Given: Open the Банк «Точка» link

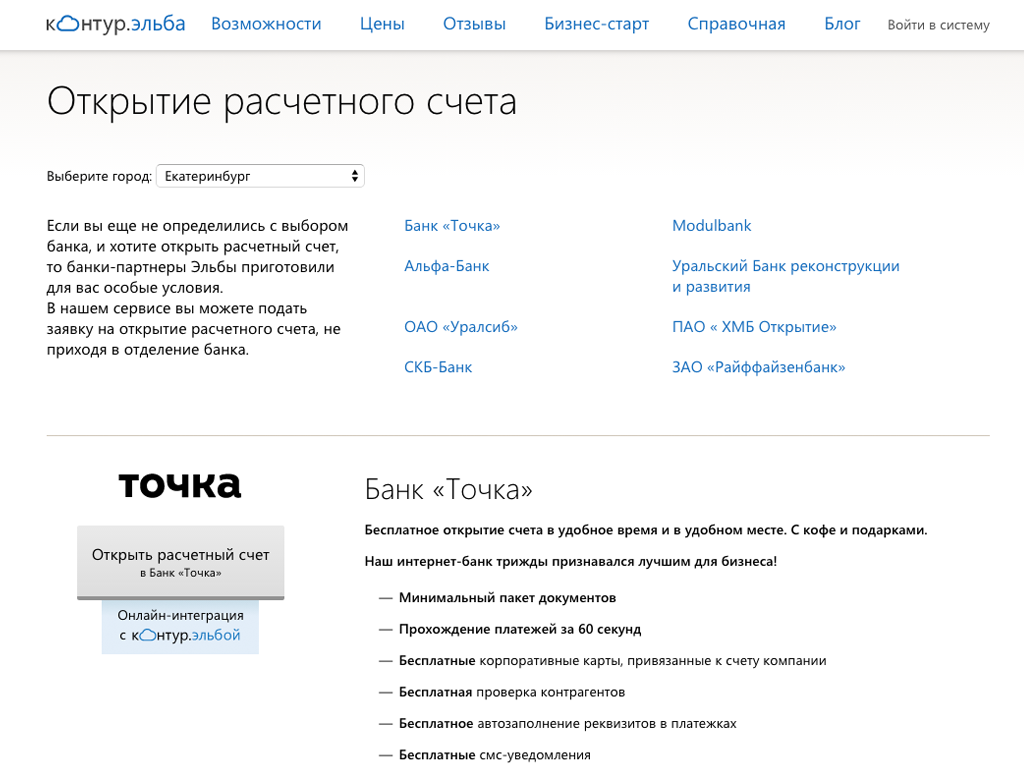Looking at the screenshot, I should [x=452, y=225].
